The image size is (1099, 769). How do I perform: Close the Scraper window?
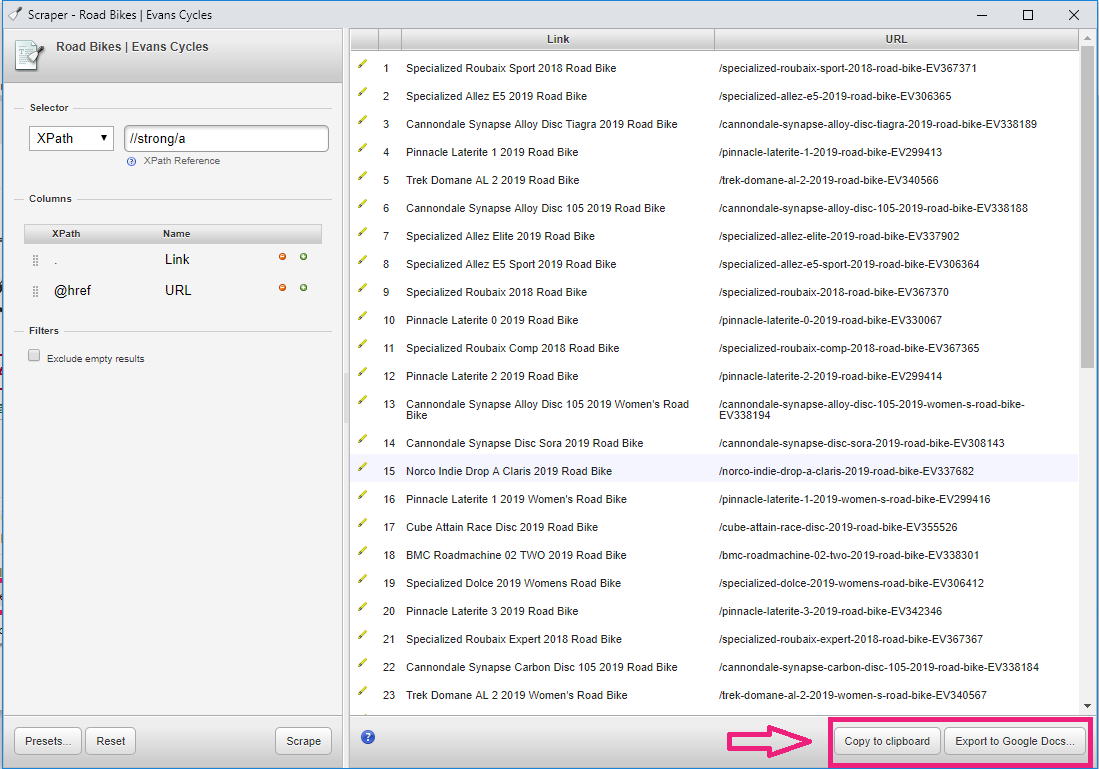pyautogui.click(x=1073, y=15)
